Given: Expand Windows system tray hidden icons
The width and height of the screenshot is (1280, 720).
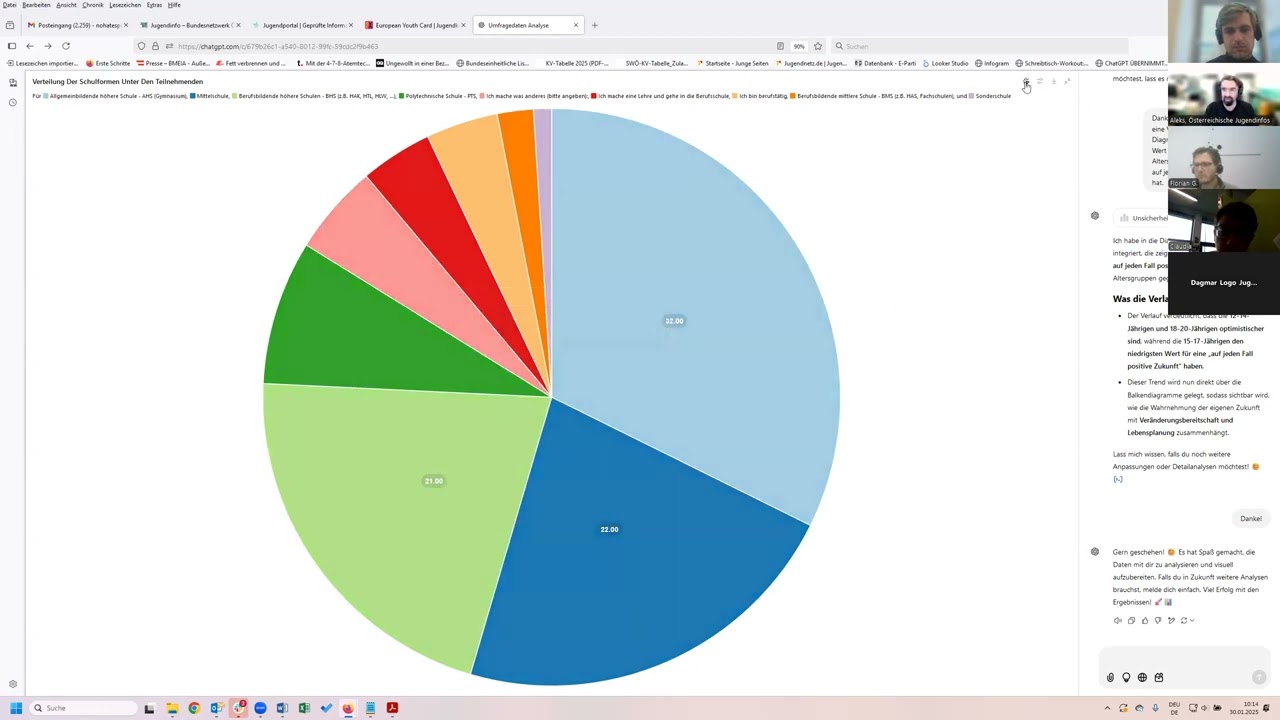Looking at the screenshot, I should [x=1107, y=708].
